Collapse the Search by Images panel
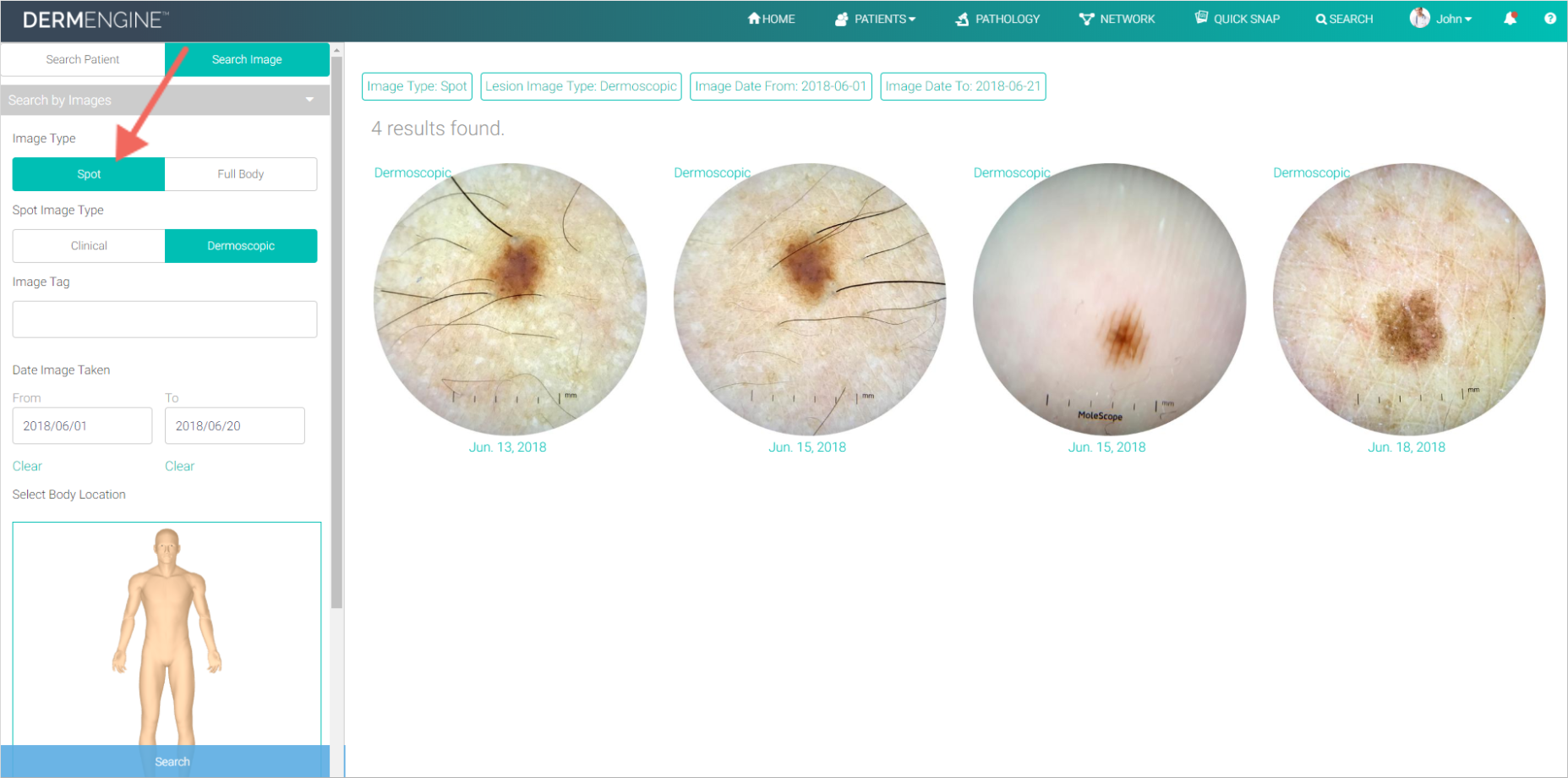Screen dimensions: 1568x778 (x=308, y=100)
